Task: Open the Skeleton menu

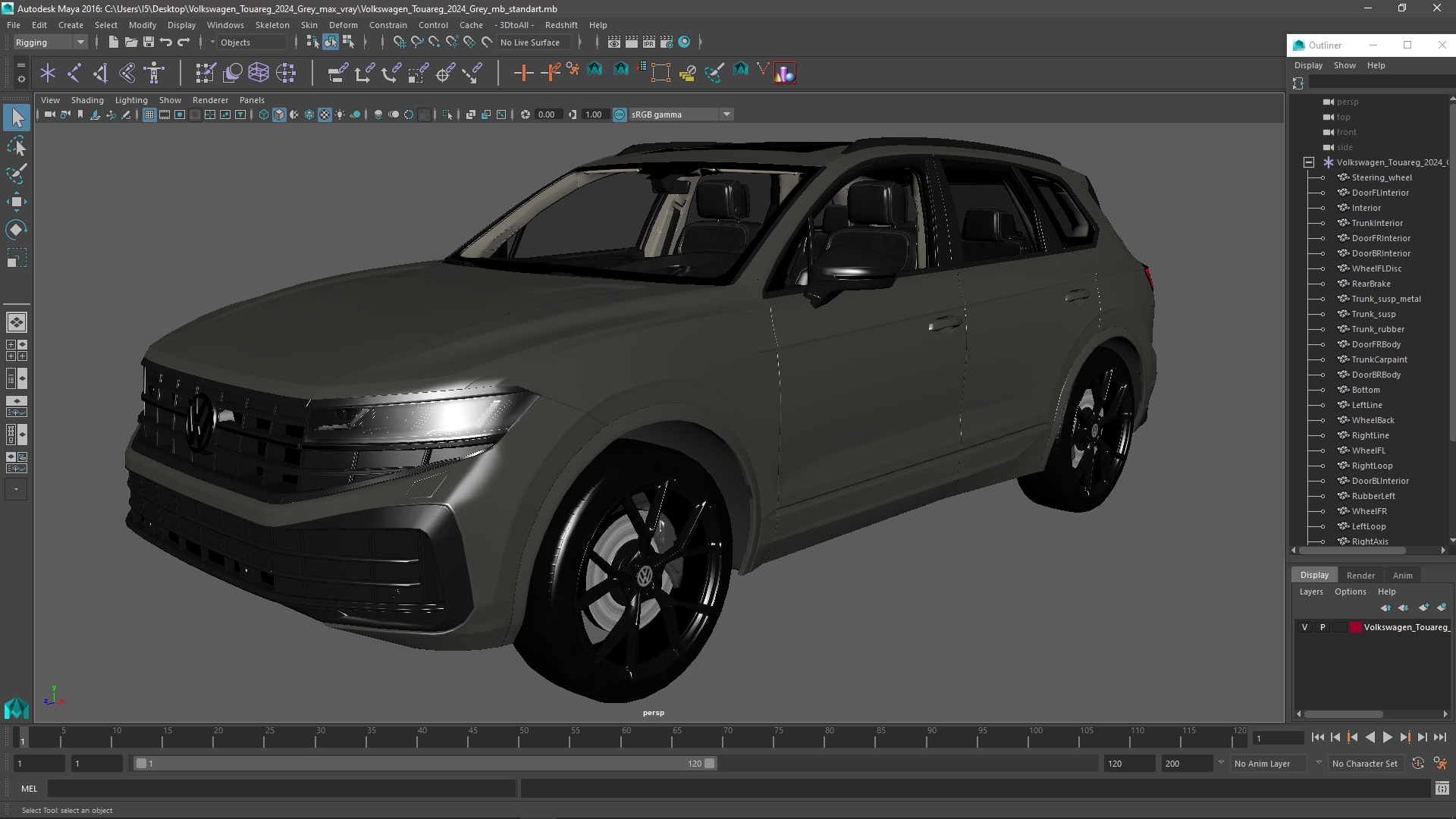Action: pos(272,25)
